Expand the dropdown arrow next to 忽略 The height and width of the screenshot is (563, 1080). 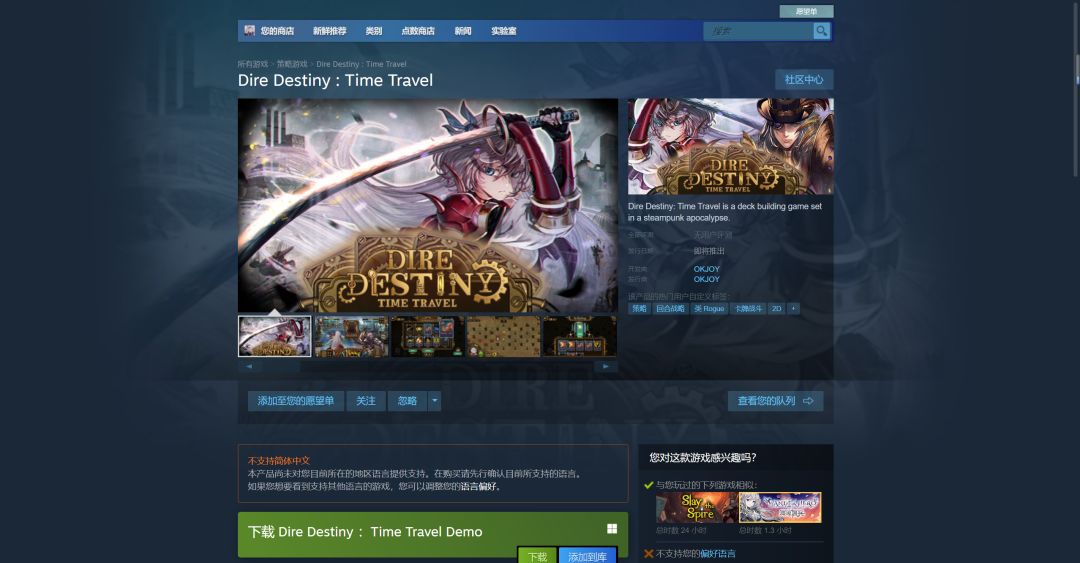click(435, 401)
